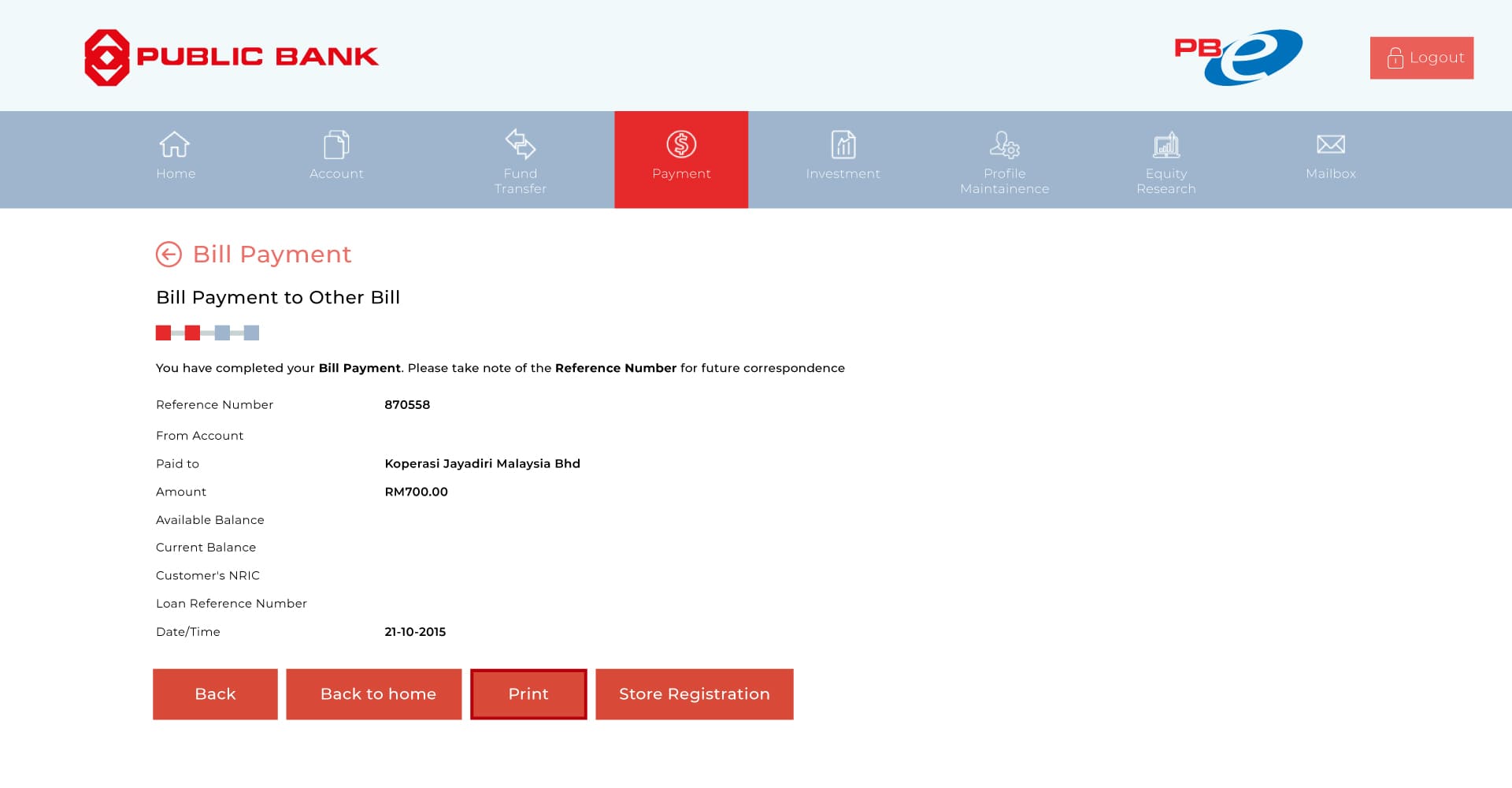1512x788 pixels.
Task: Open the Account section icon
Action: 336,144
